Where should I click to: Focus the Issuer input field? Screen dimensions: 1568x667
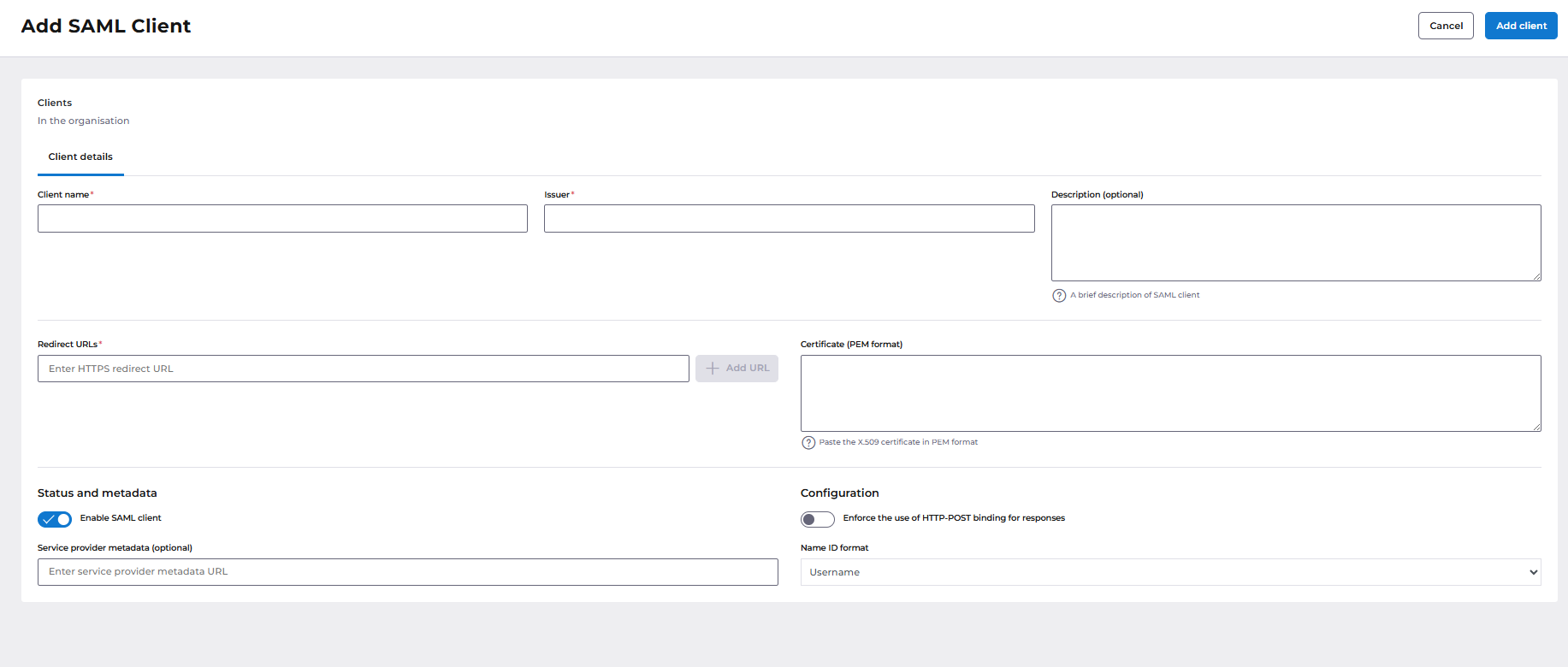point(790,218)
